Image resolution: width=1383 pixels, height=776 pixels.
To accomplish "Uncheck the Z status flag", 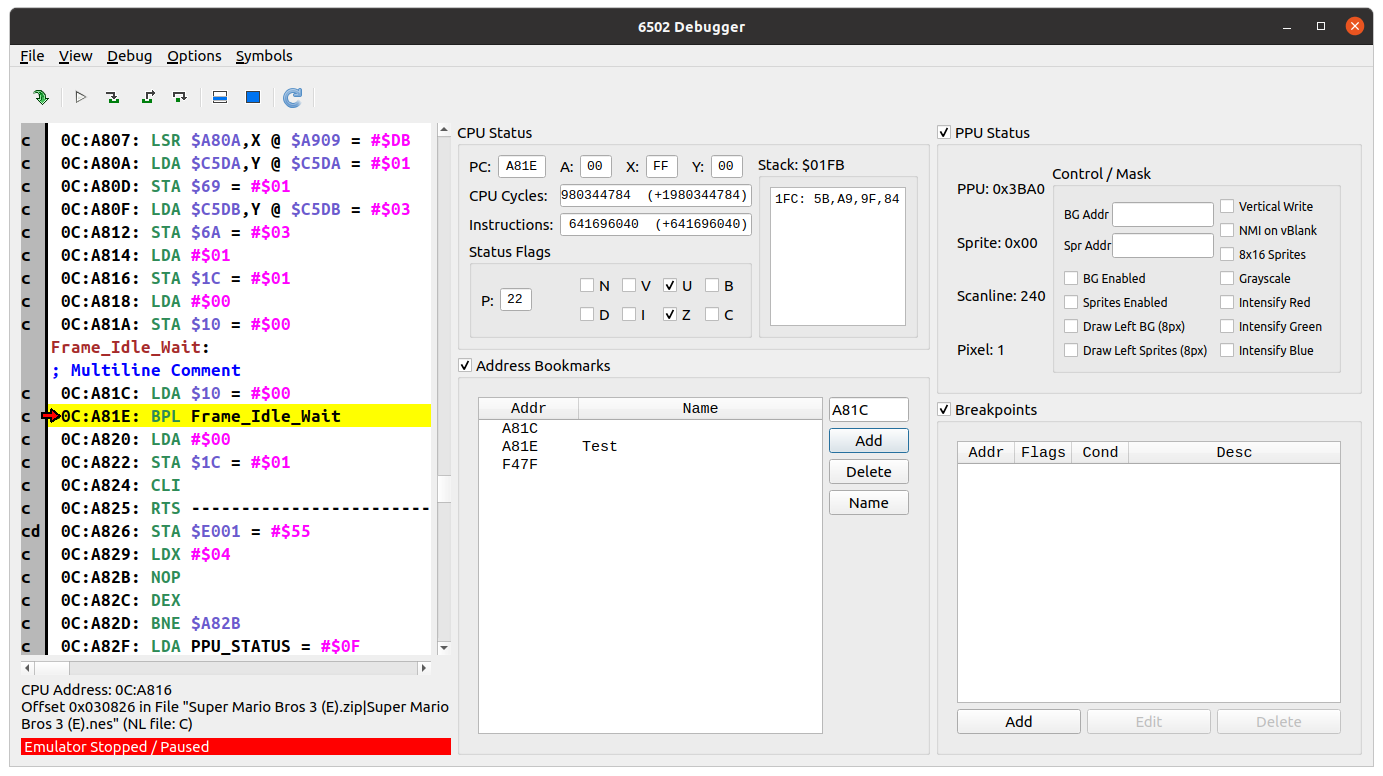I will 670,314.
